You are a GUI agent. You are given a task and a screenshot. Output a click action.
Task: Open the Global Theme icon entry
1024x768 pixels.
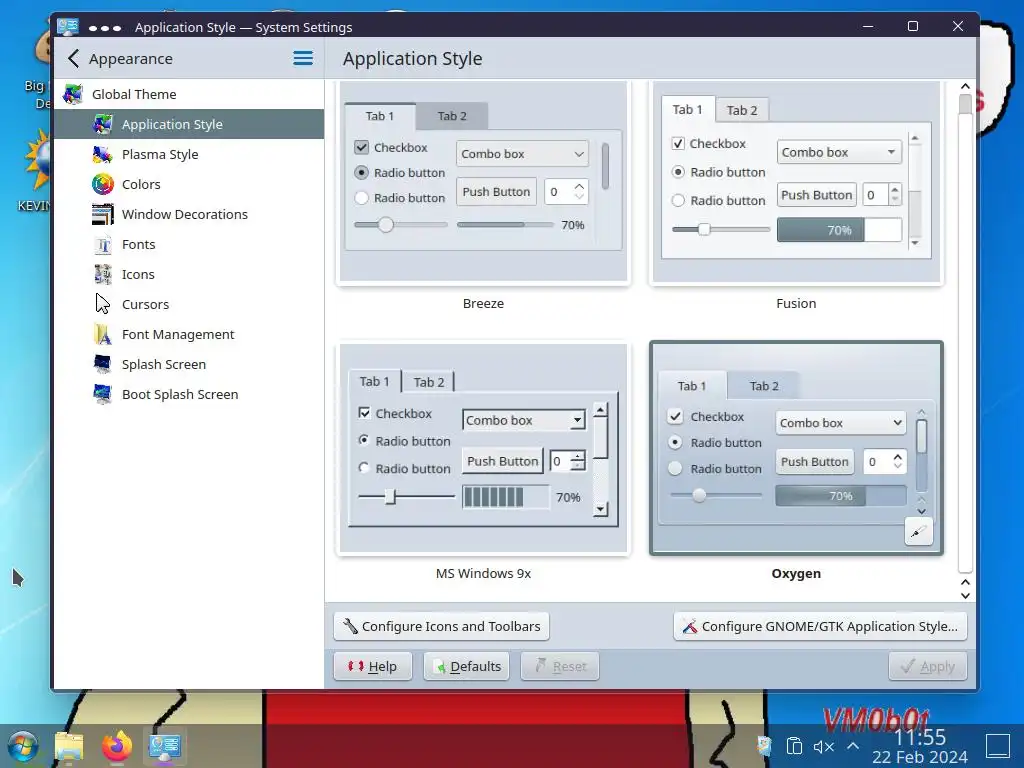[72, 94]
